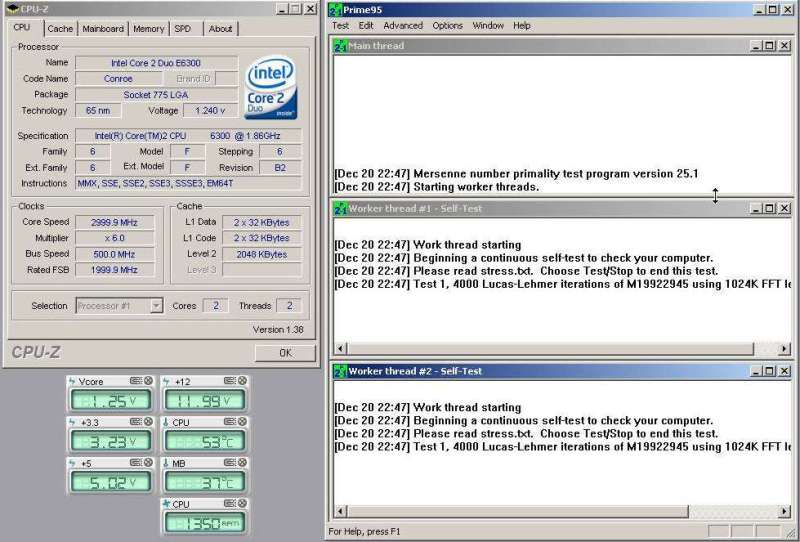
Task: Close the CPU fan RPM gauge
Action: pos(242,503)
